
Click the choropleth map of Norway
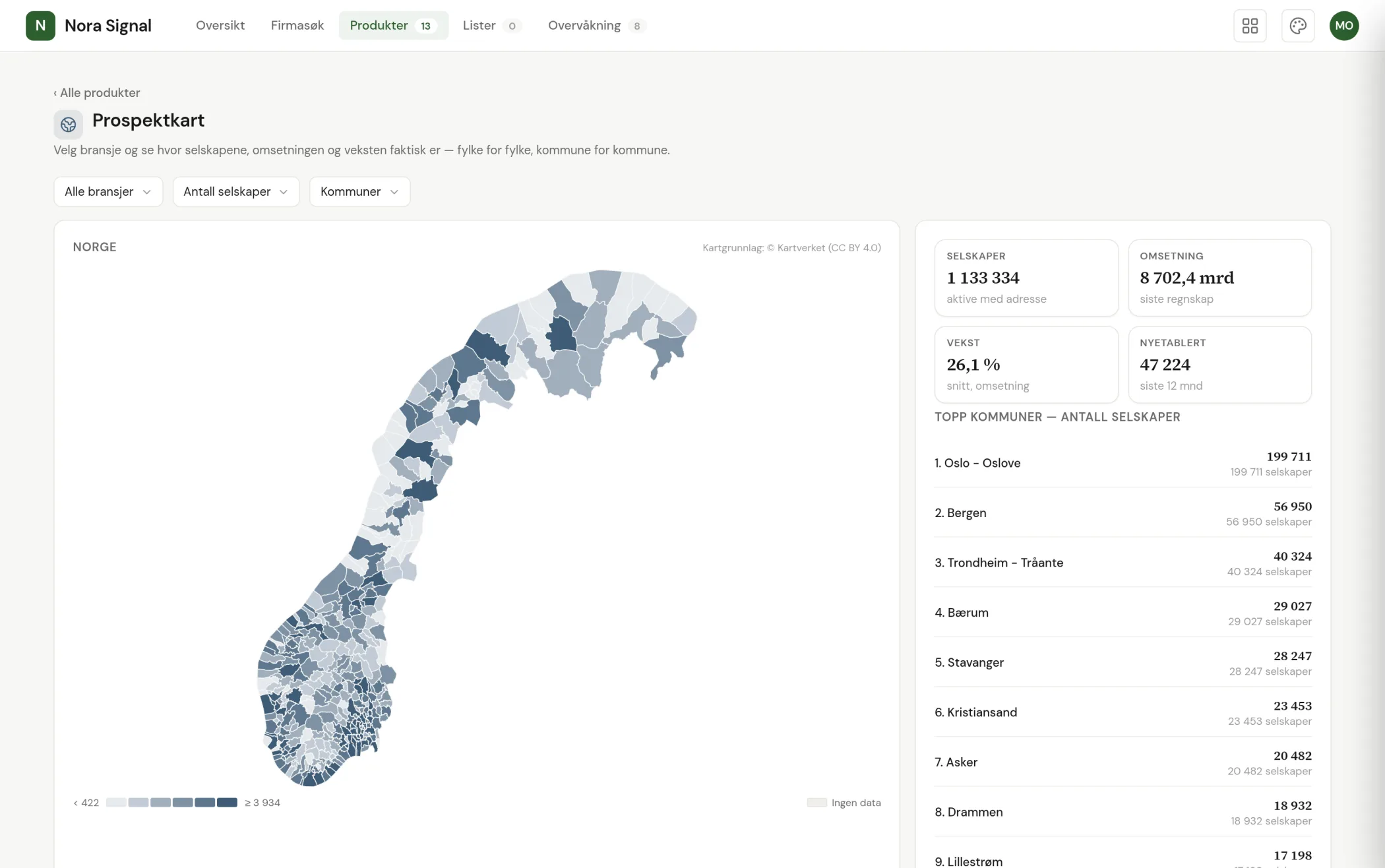[x=477, y=528]
